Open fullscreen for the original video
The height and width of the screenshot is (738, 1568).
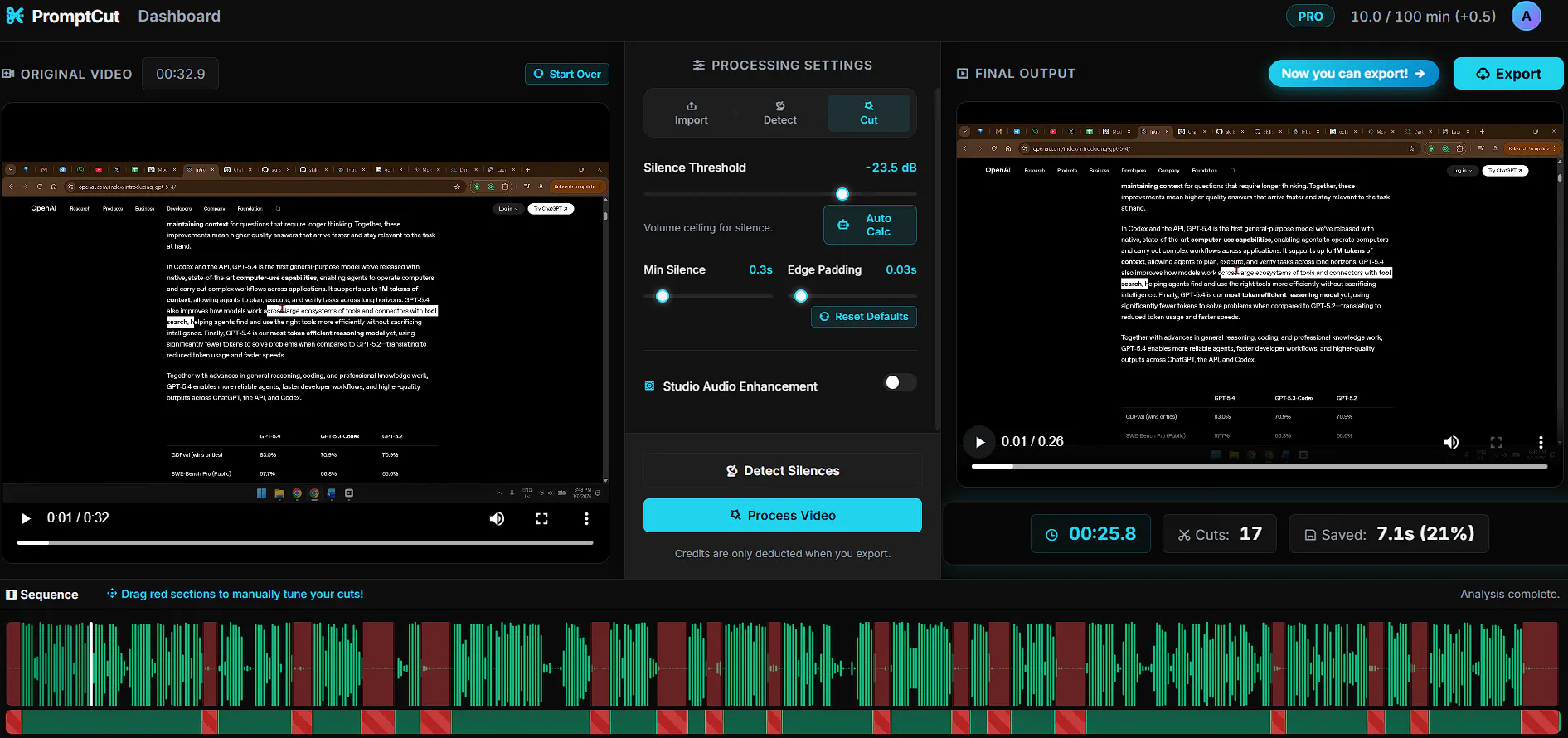(541, 518)
